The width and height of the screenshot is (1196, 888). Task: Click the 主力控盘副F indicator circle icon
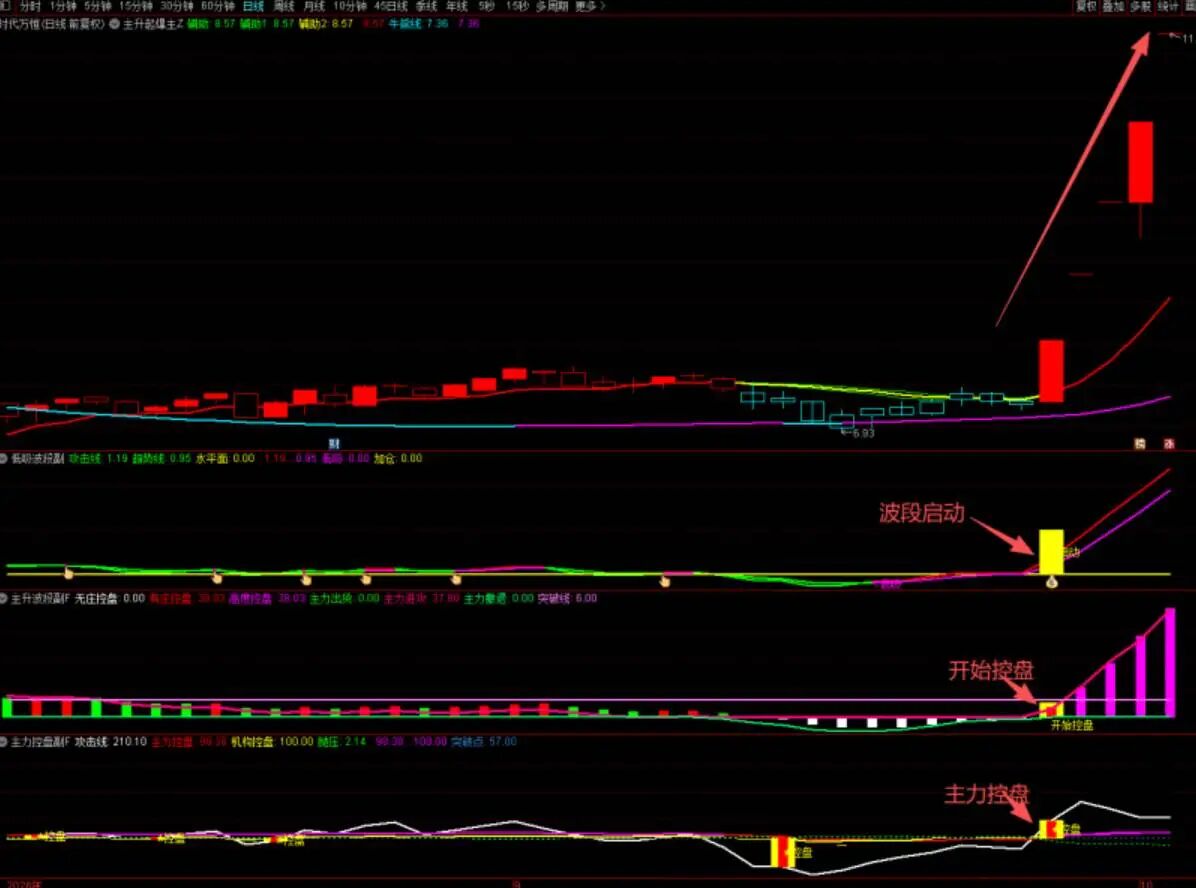[3, 742]
